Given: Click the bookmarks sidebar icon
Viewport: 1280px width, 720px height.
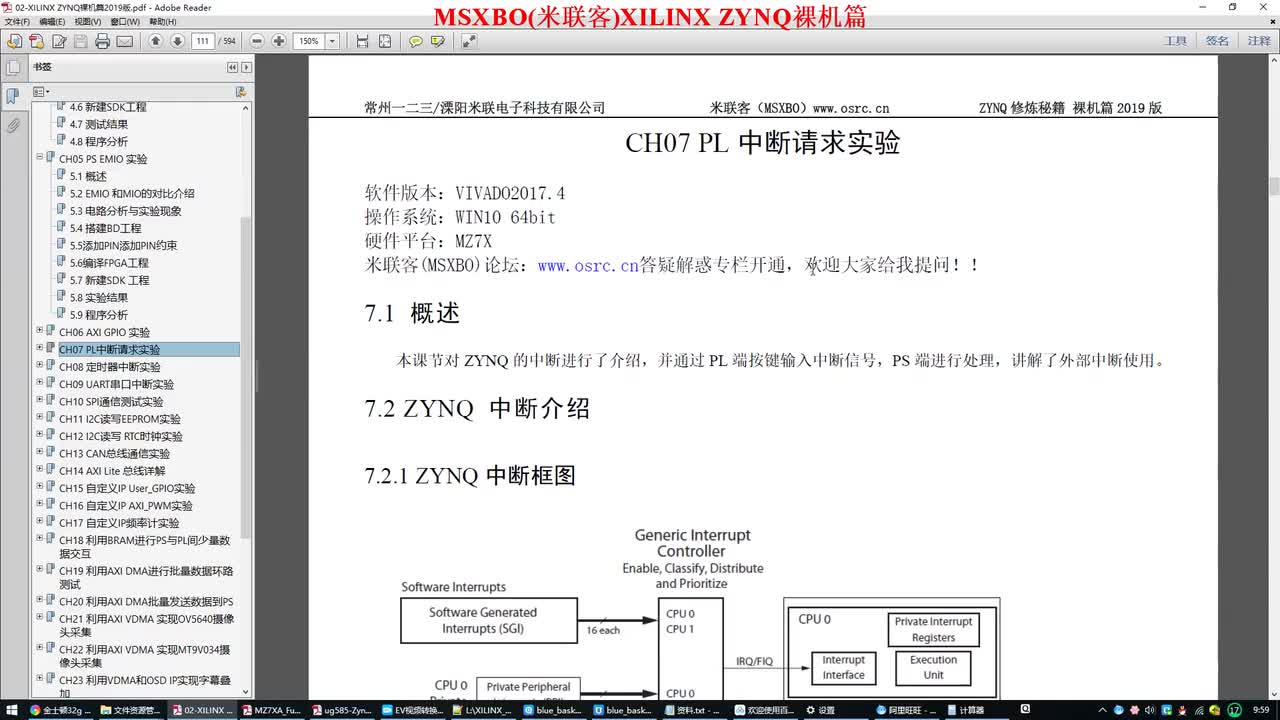Looking at the screenshot, I should click(x=12, y=97).
